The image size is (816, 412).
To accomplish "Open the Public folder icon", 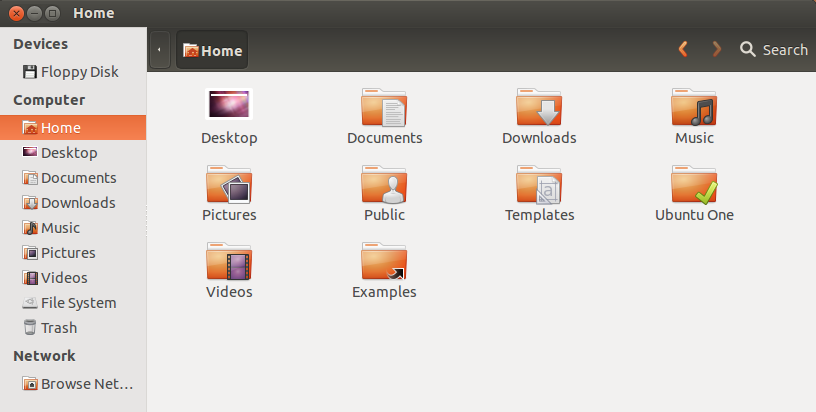I will [384, 184].
